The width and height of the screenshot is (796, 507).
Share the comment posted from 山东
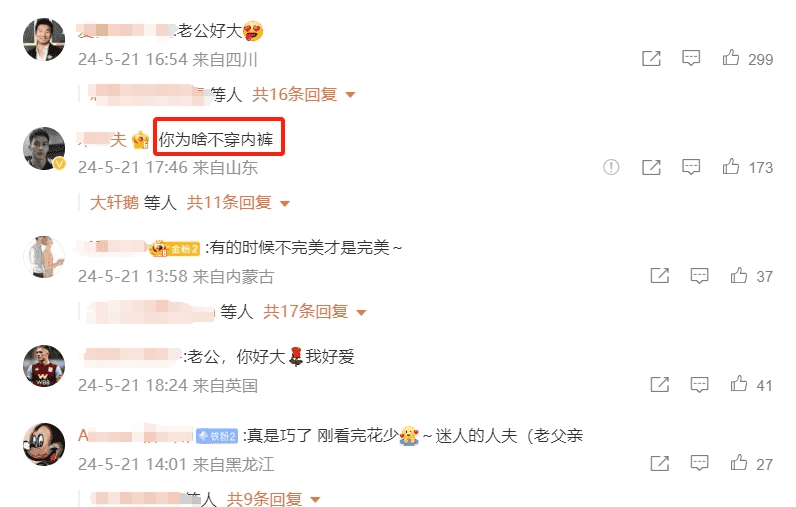click(651, 167)
